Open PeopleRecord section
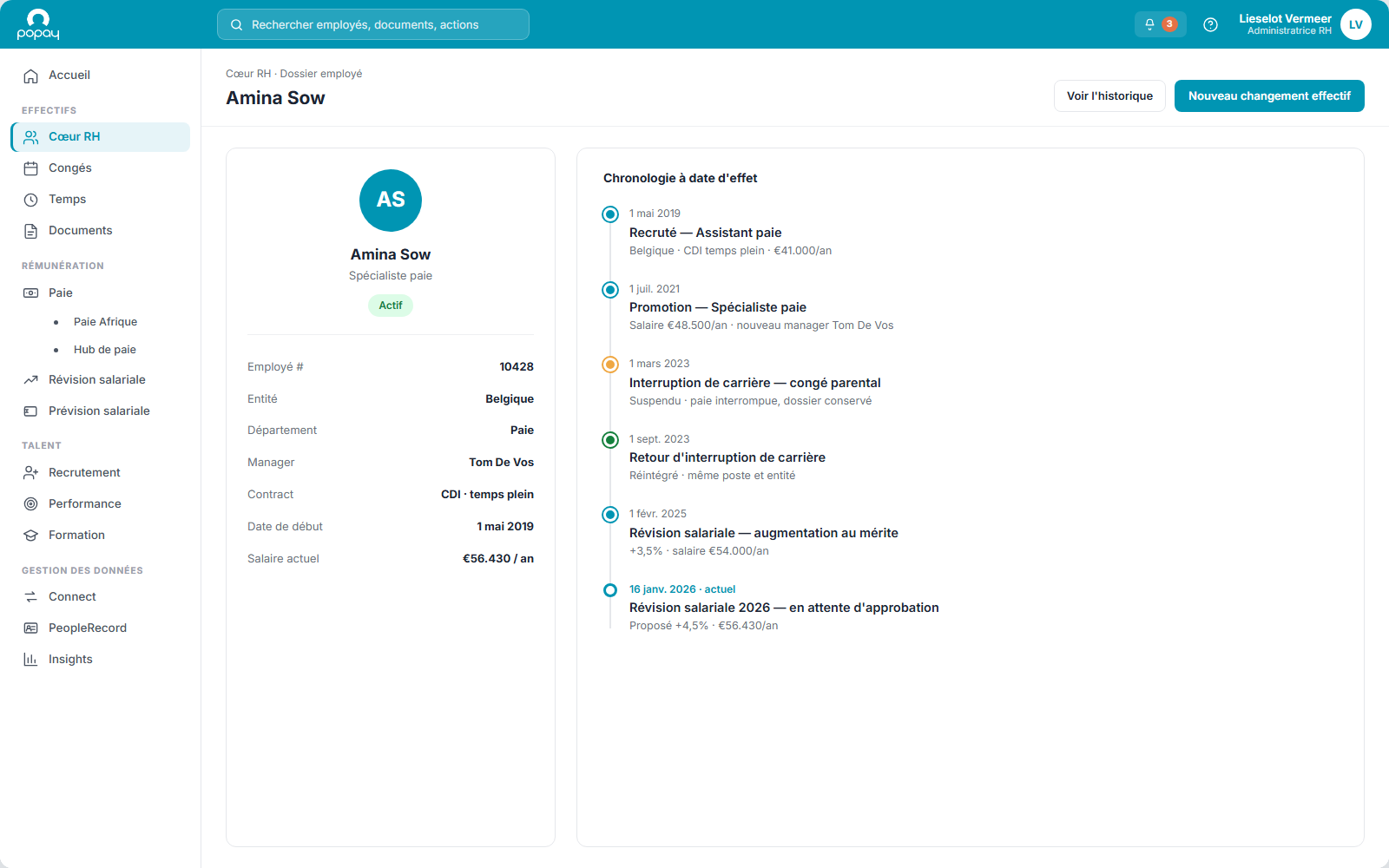 coord(100,628)
